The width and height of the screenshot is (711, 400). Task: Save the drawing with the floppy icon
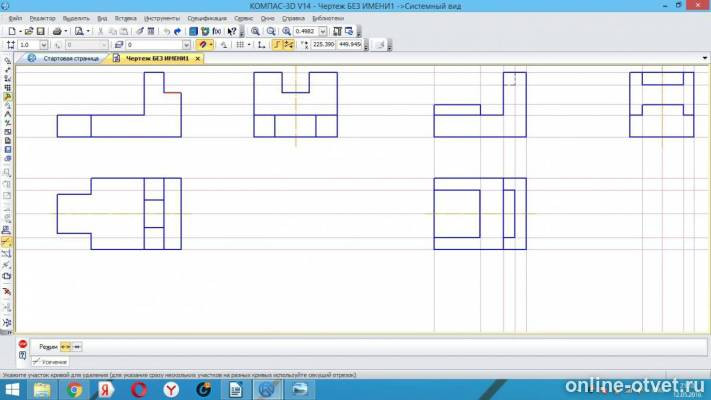[40, 31]
